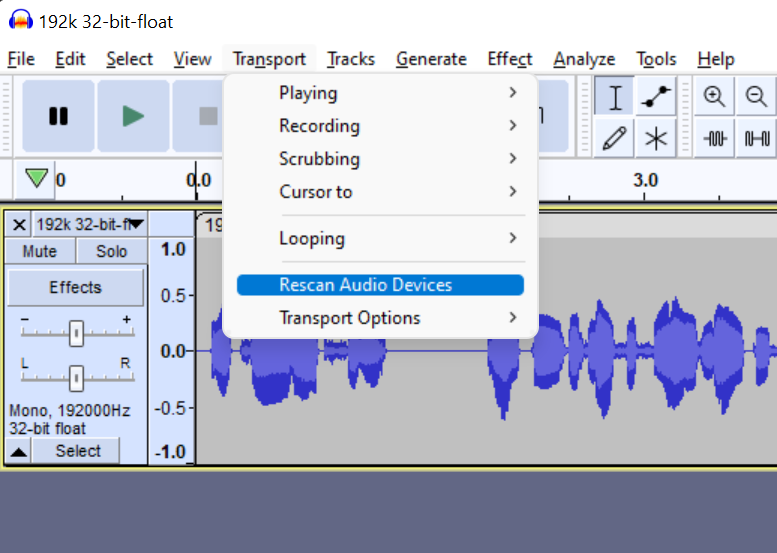The width and height of the screenshot is (777, 553).
Task: Expand the Cursor to submenu
Action: (x=380, y=192)
